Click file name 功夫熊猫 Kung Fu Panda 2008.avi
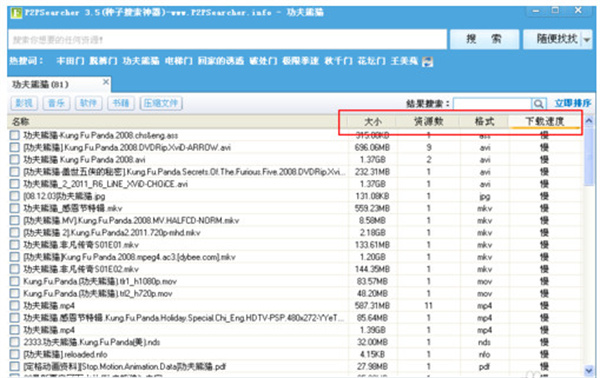This screenshot has height=378, width=600. pos(84,160)
